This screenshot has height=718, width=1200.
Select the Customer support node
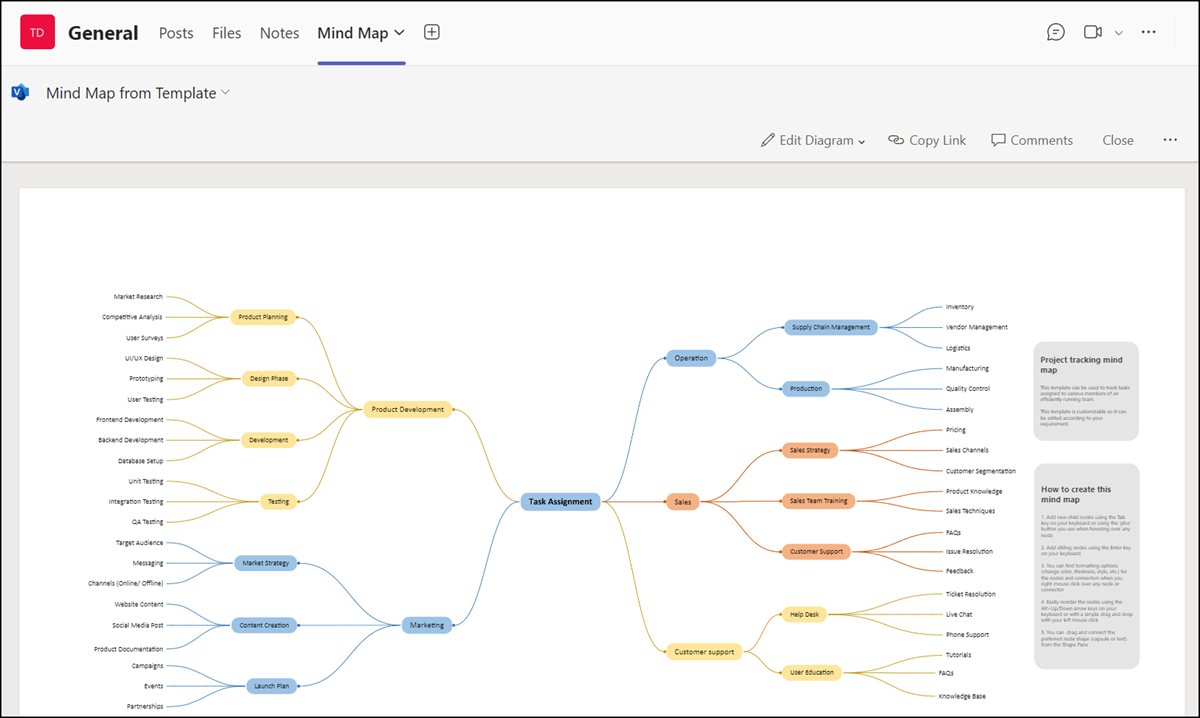[704, 652]
